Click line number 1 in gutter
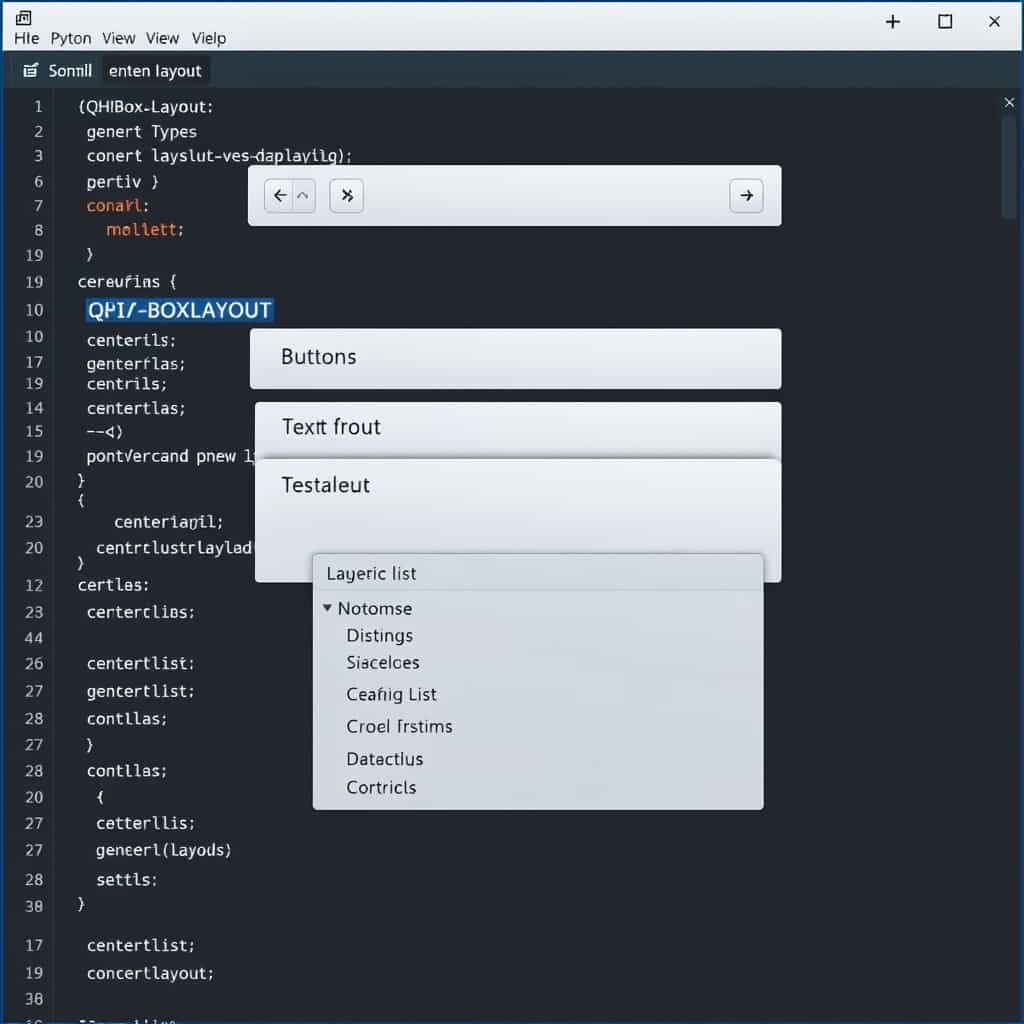 [x=38, y=106]
